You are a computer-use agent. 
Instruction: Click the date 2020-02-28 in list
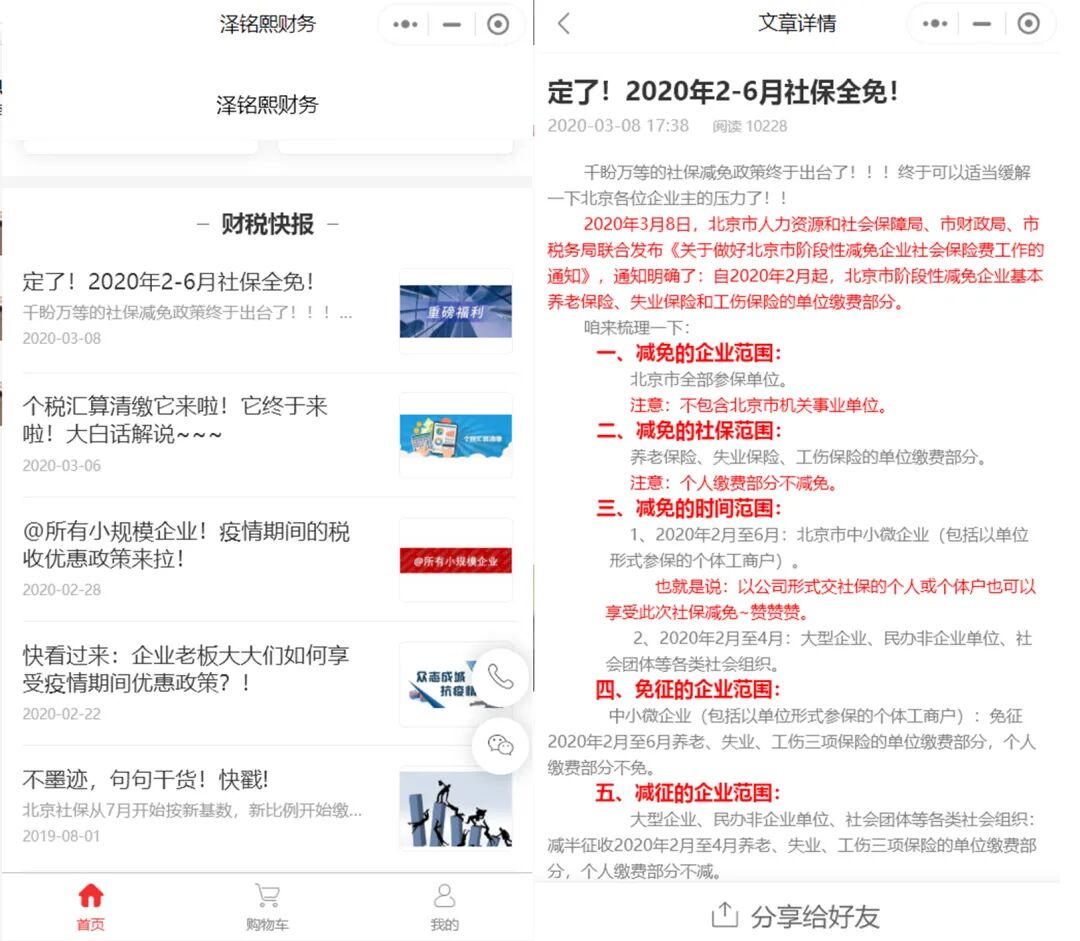[x=61, y=590]
